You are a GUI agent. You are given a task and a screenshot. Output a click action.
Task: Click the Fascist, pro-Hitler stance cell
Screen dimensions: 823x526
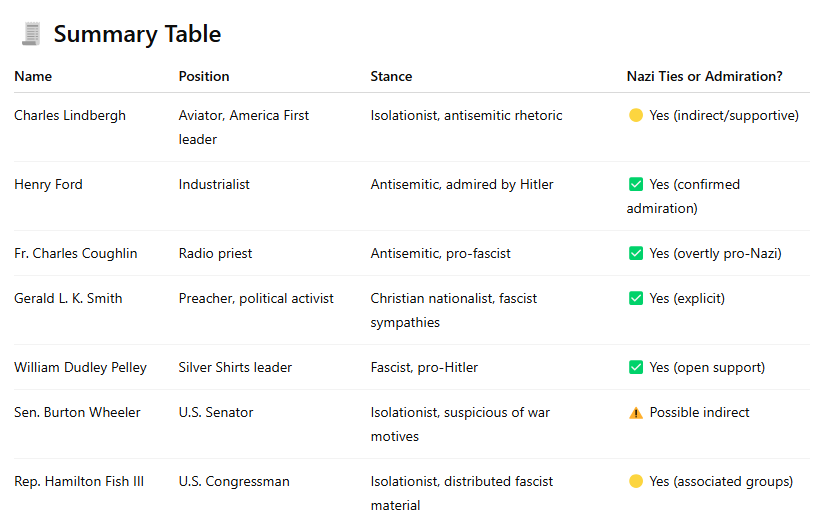click(x=424, y=367)
